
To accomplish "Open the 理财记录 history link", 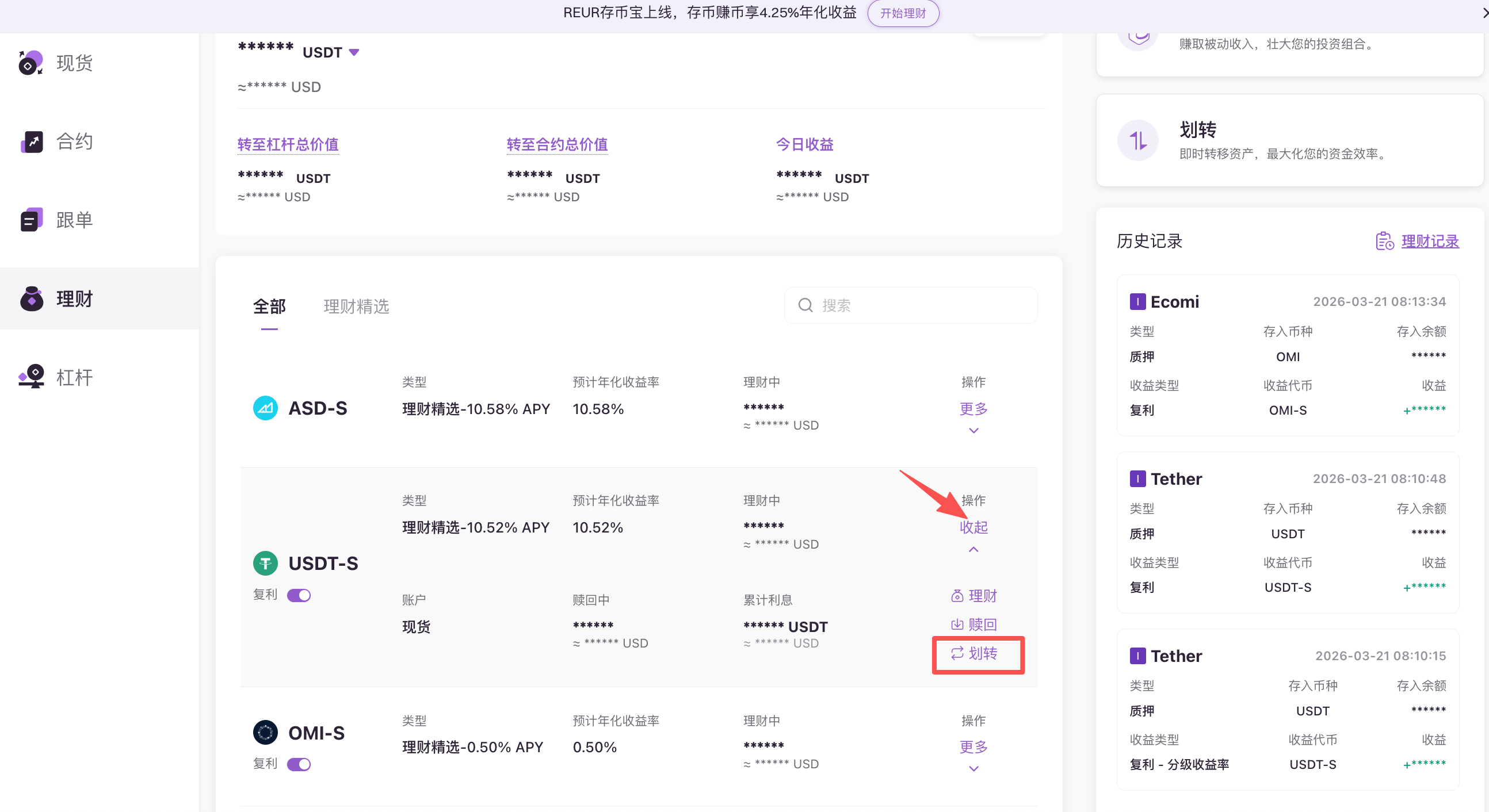I will 1430,241.
